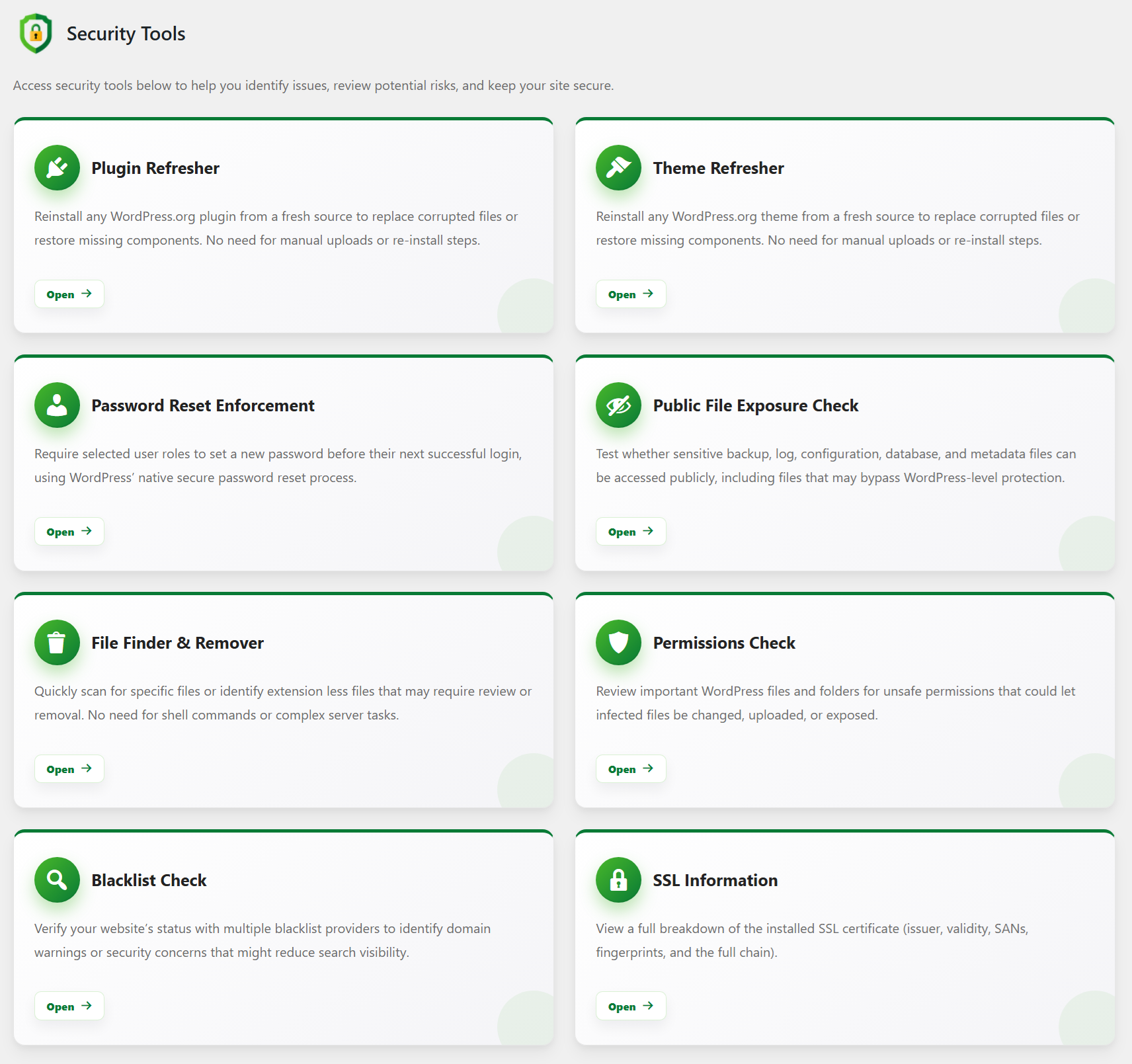
Task: Click the Plugin Refresher plug icon
Action: point(57,168)
